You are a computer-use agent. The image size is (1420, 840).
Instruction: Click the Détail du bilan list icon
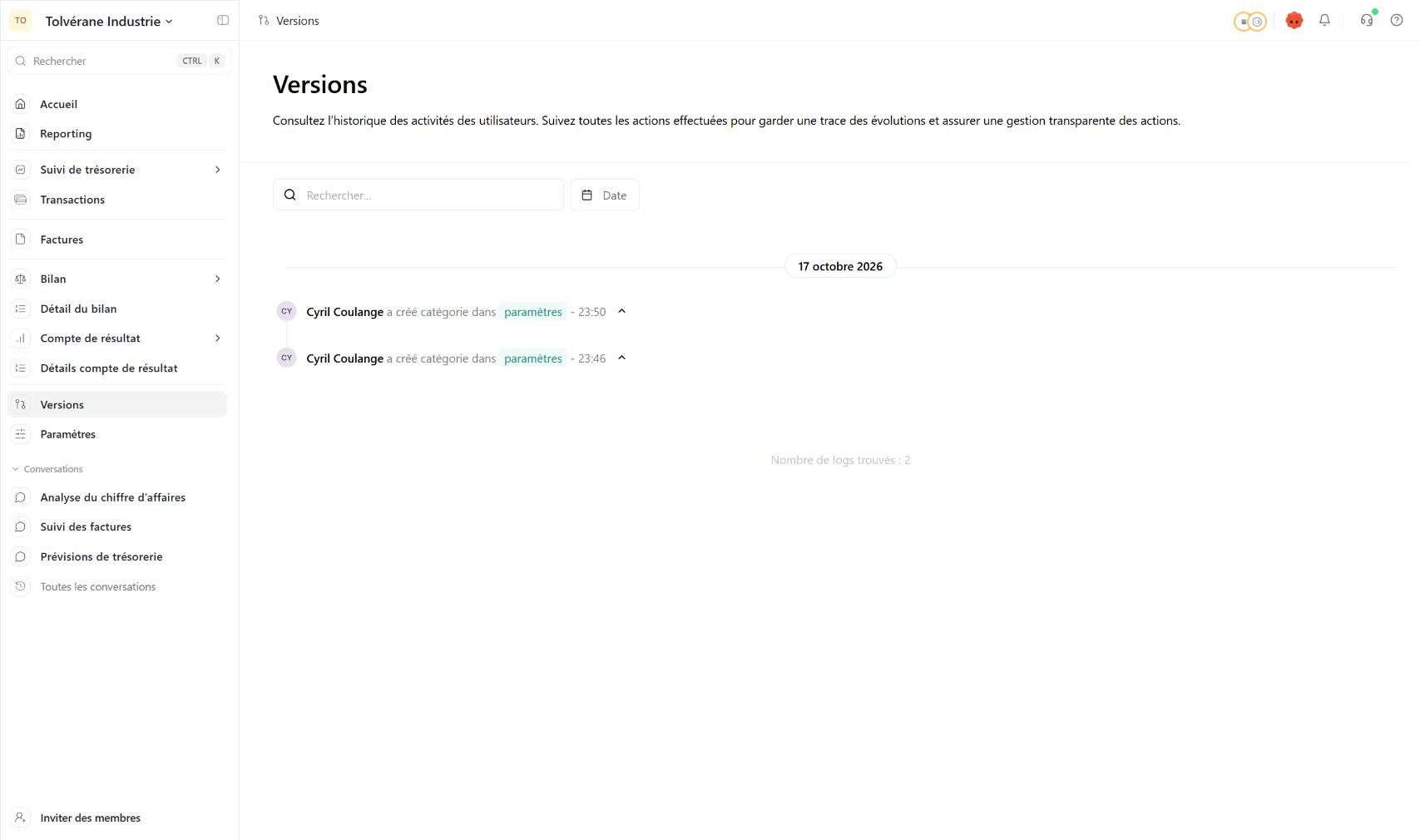[x=21, y=309]
